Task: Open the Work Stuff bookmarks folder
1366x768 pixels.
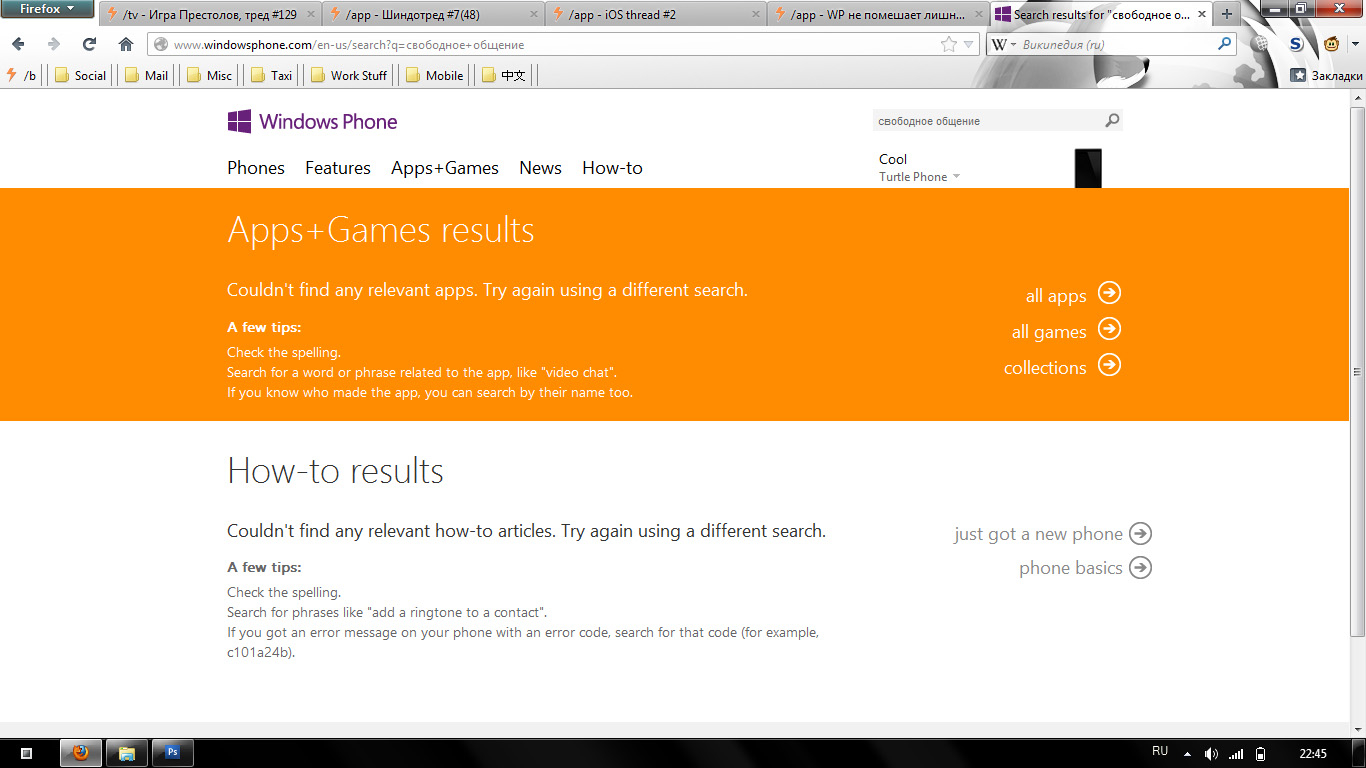Action: tap(349, 75)
